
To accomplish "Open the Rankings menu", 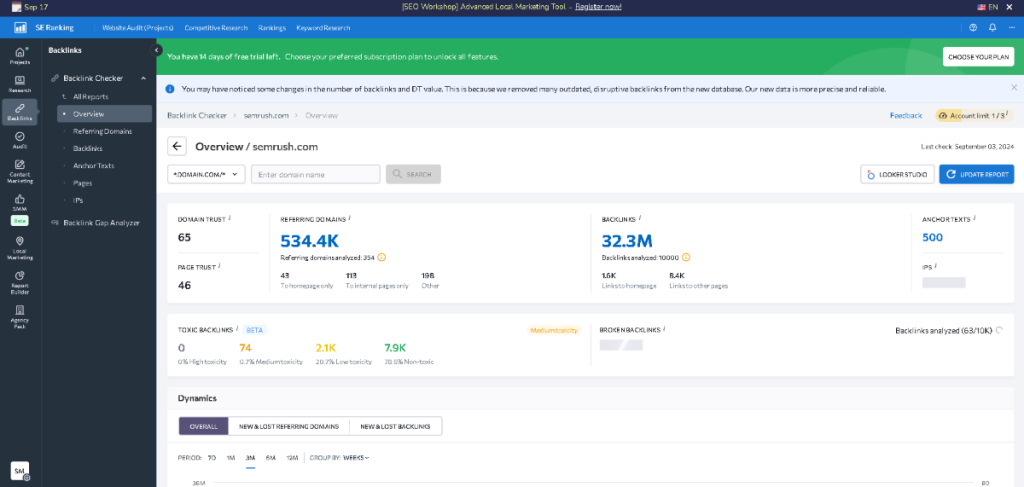I will tap(272, 28).
